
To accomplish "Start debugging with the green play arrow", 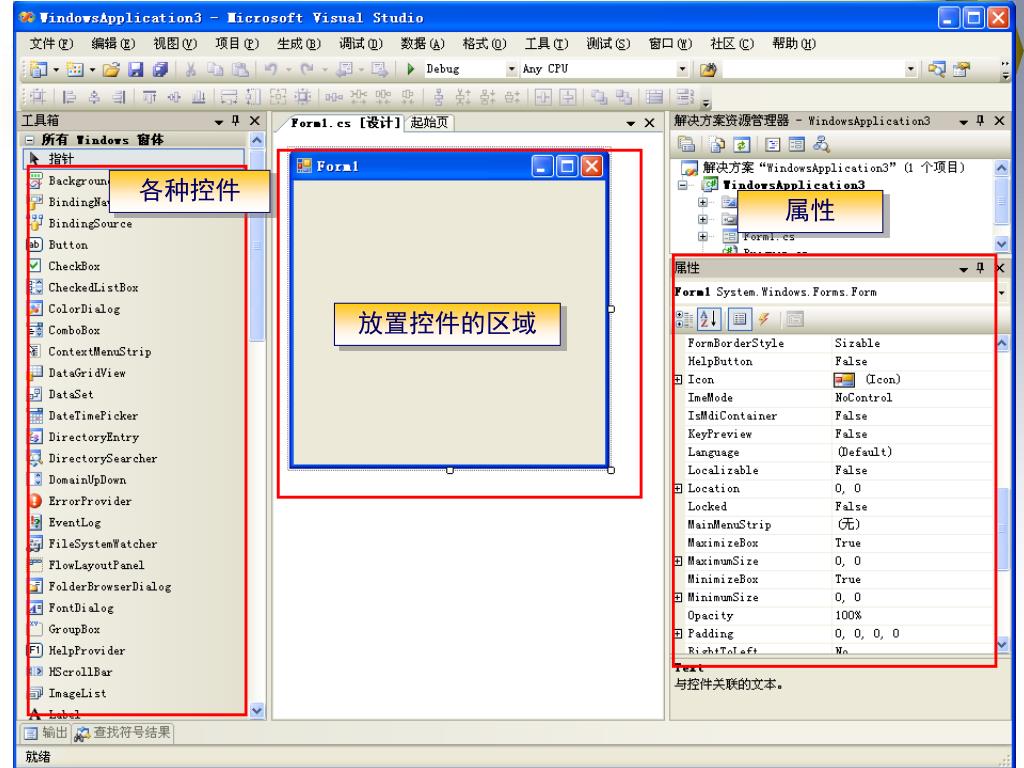I will coord(411,69).
